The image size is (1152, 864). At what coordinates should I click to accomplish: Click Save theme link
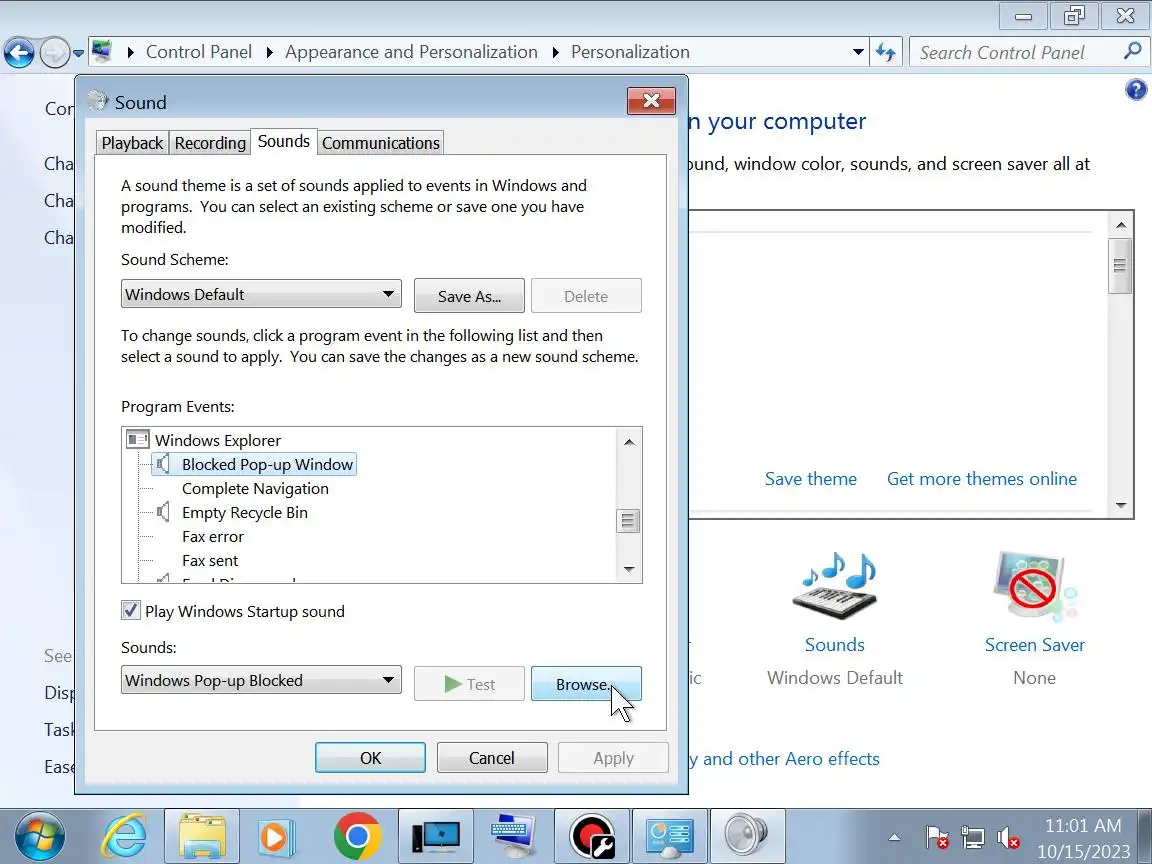tap(810, 479)
